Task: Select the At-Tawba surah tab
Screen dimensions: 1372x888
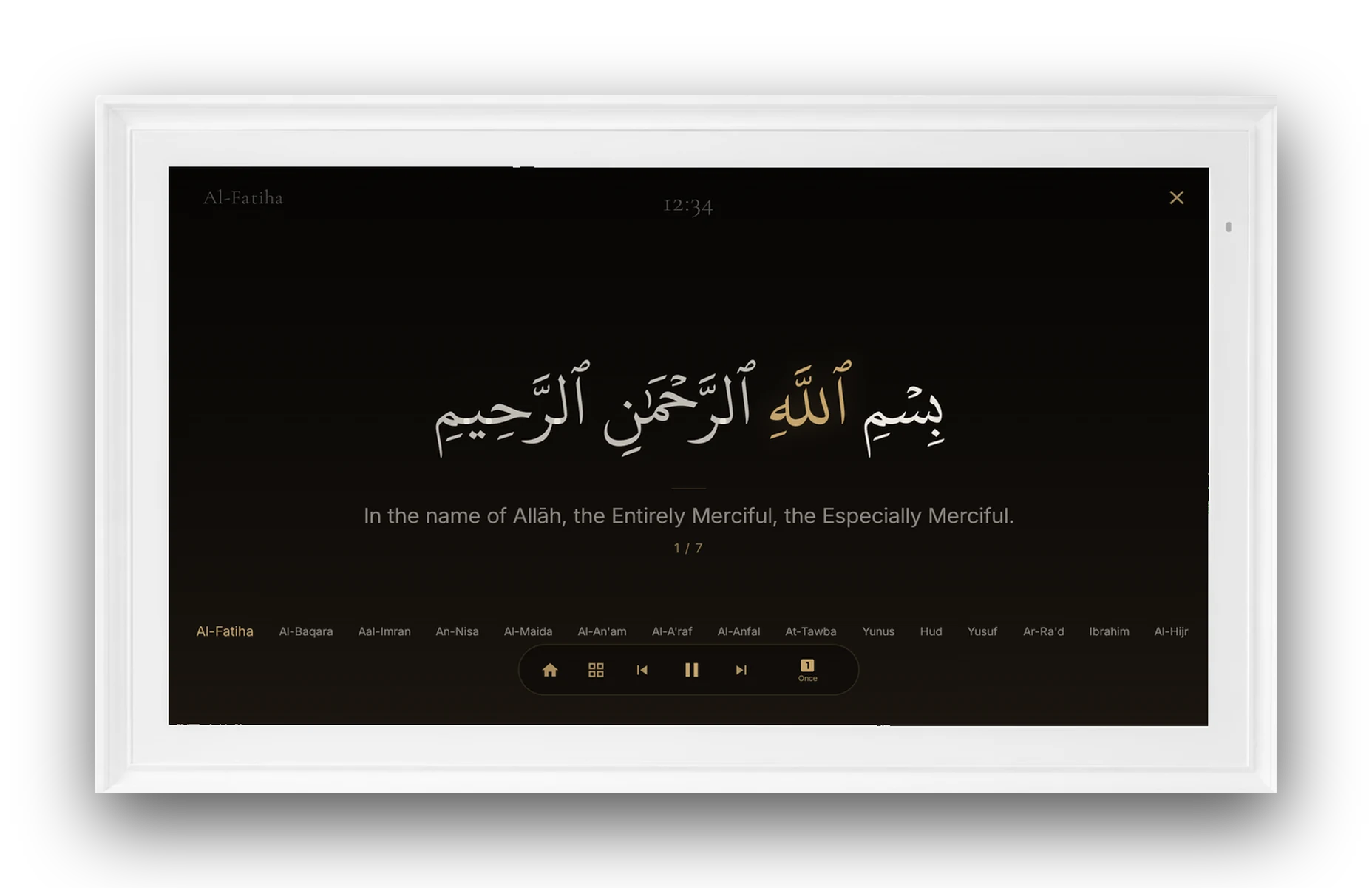Action: [x=811, y=631]
